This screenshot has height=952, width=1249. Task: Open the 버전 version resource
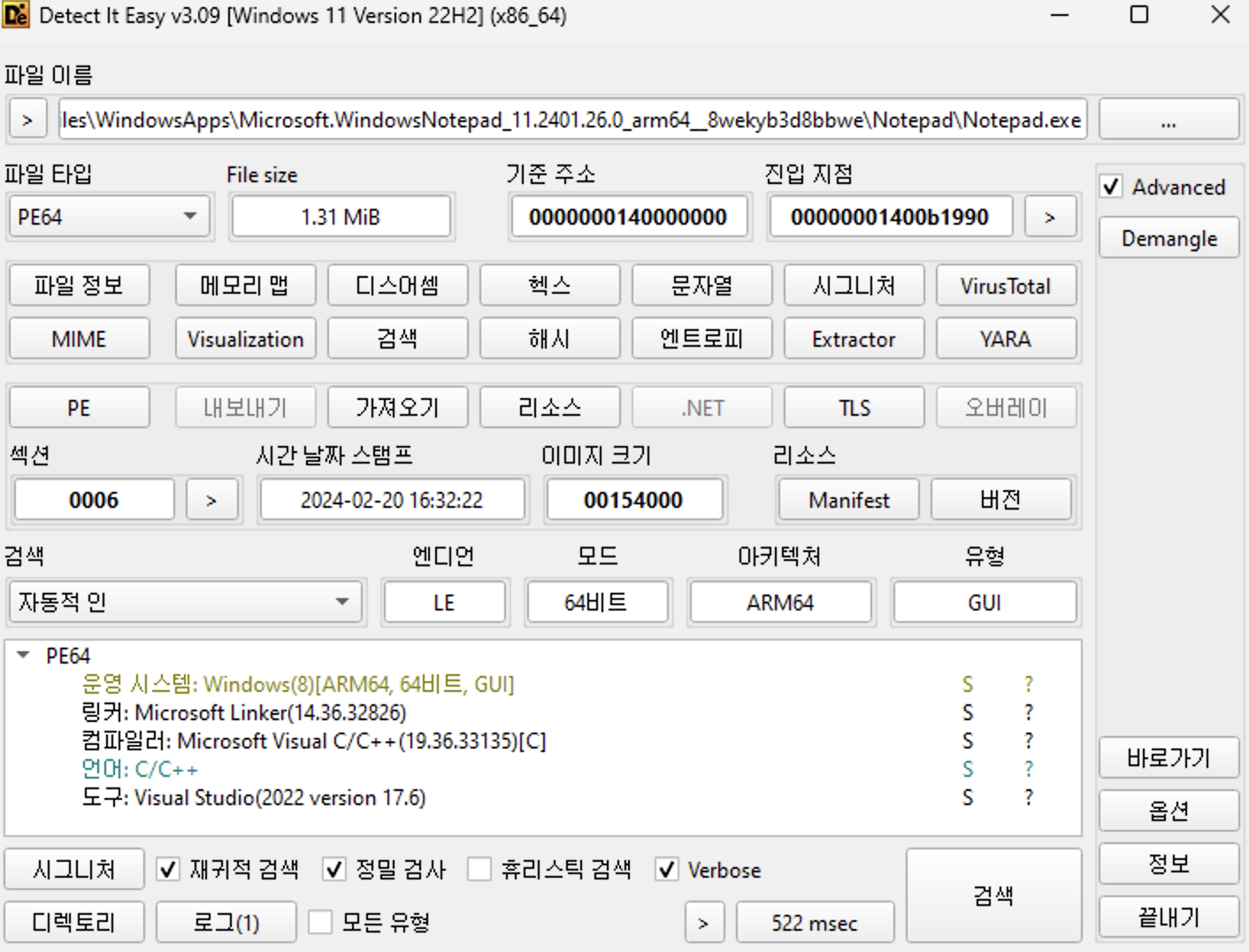[1000, 500]
